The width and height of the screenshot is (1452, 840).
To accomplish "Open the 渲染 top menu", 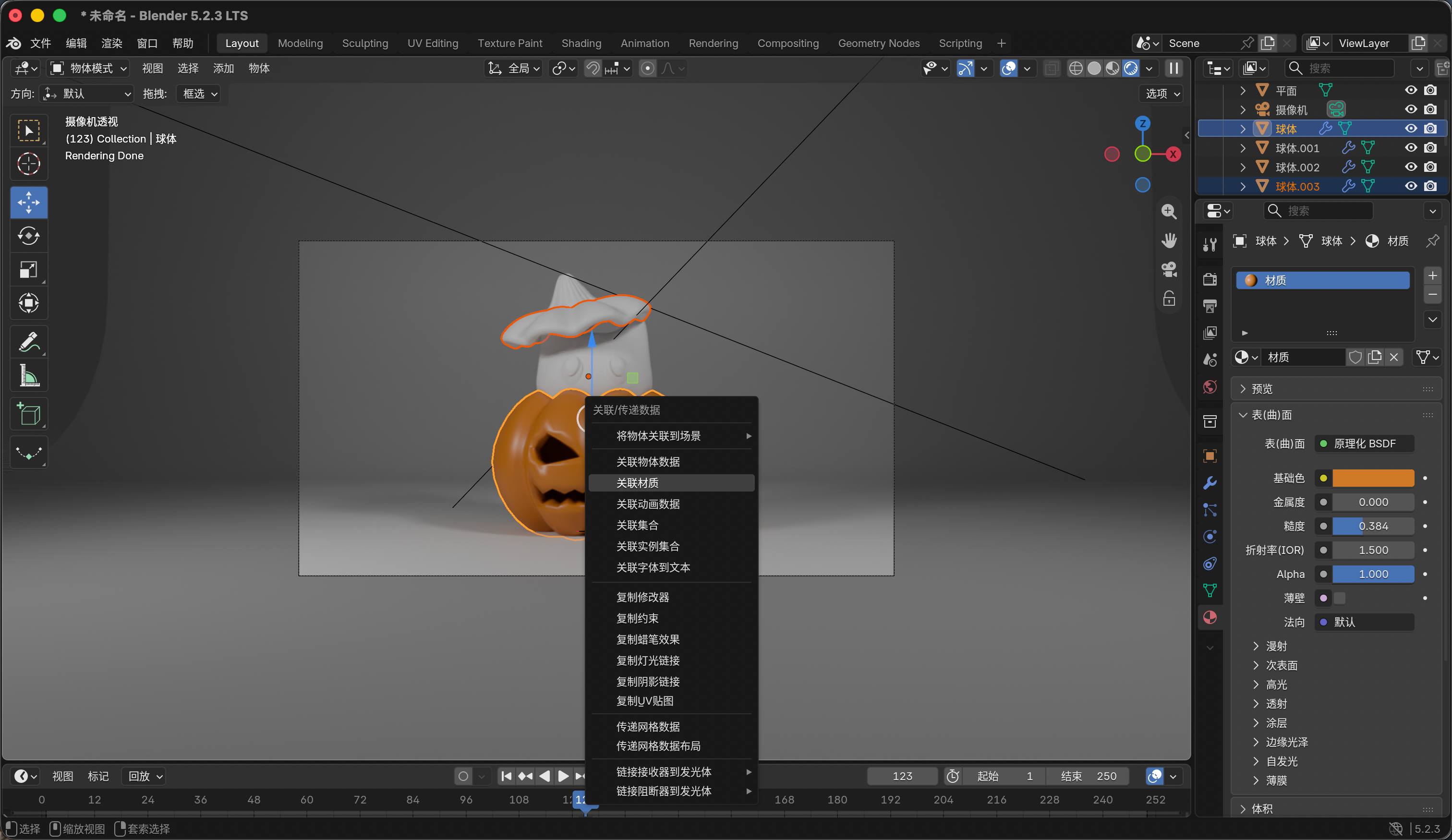I will (111, 43).
